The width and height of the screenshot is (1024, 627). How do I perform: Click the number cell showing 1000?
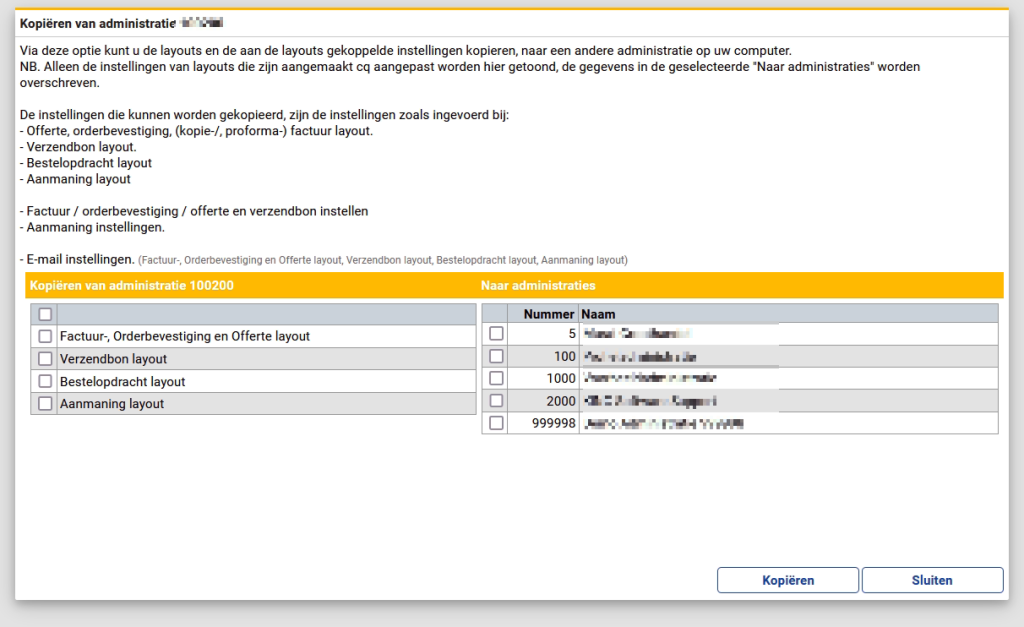pos(560,379)
